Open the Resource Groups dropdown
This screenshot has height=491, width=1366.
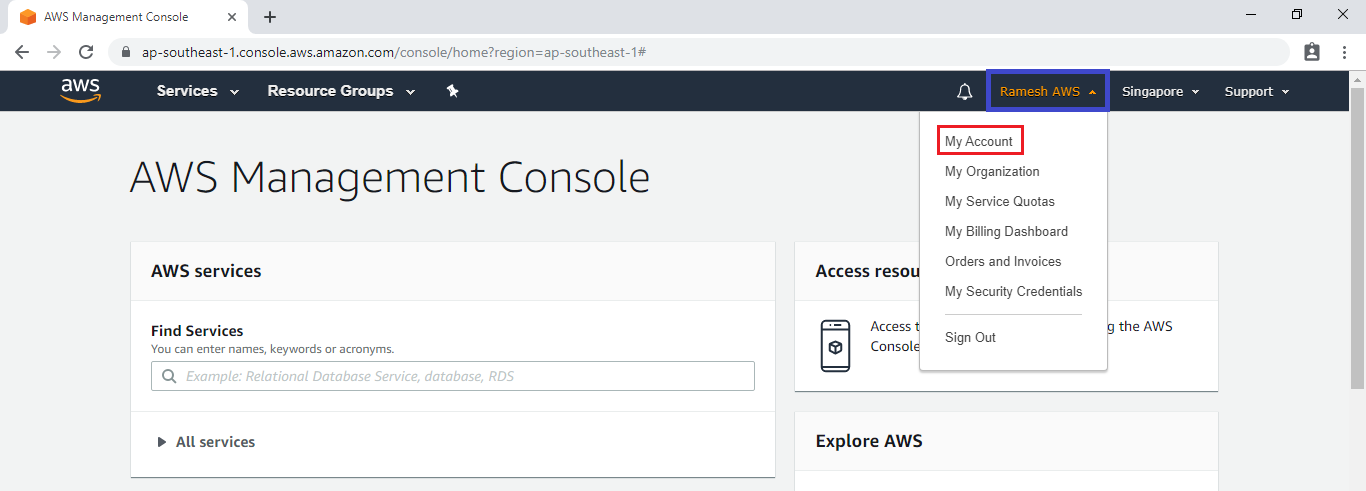pyautogui.click(x=341, y=91)
